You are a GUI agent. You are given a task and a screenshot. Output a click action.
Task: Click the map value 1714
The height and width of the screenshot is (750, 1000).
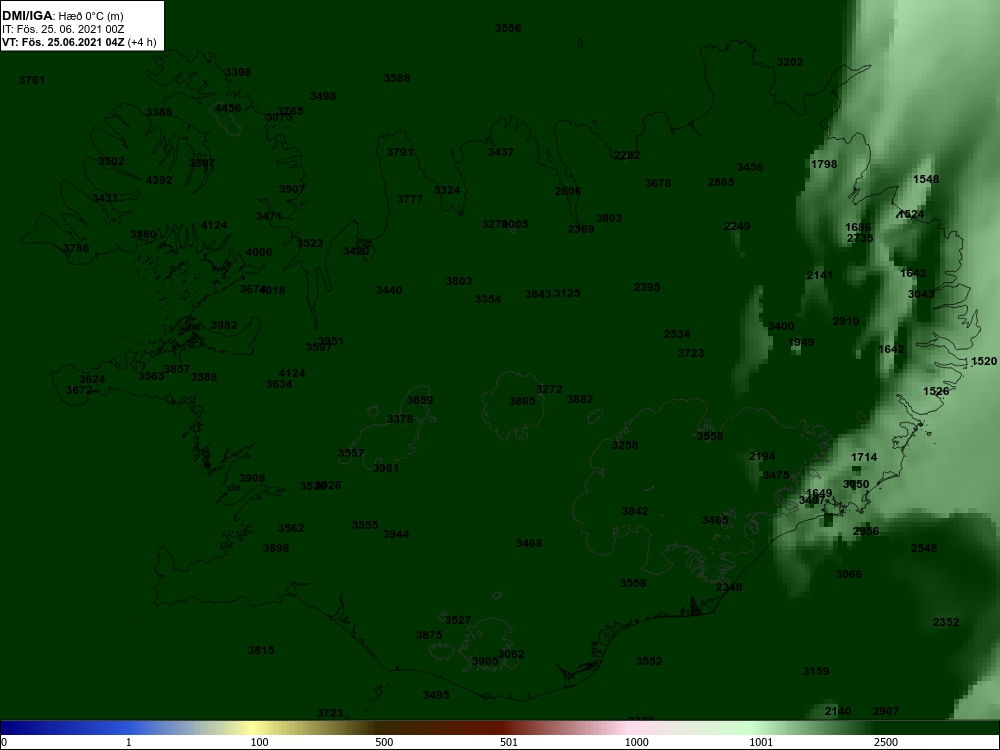pyautogui.click(x=864, y=457)
